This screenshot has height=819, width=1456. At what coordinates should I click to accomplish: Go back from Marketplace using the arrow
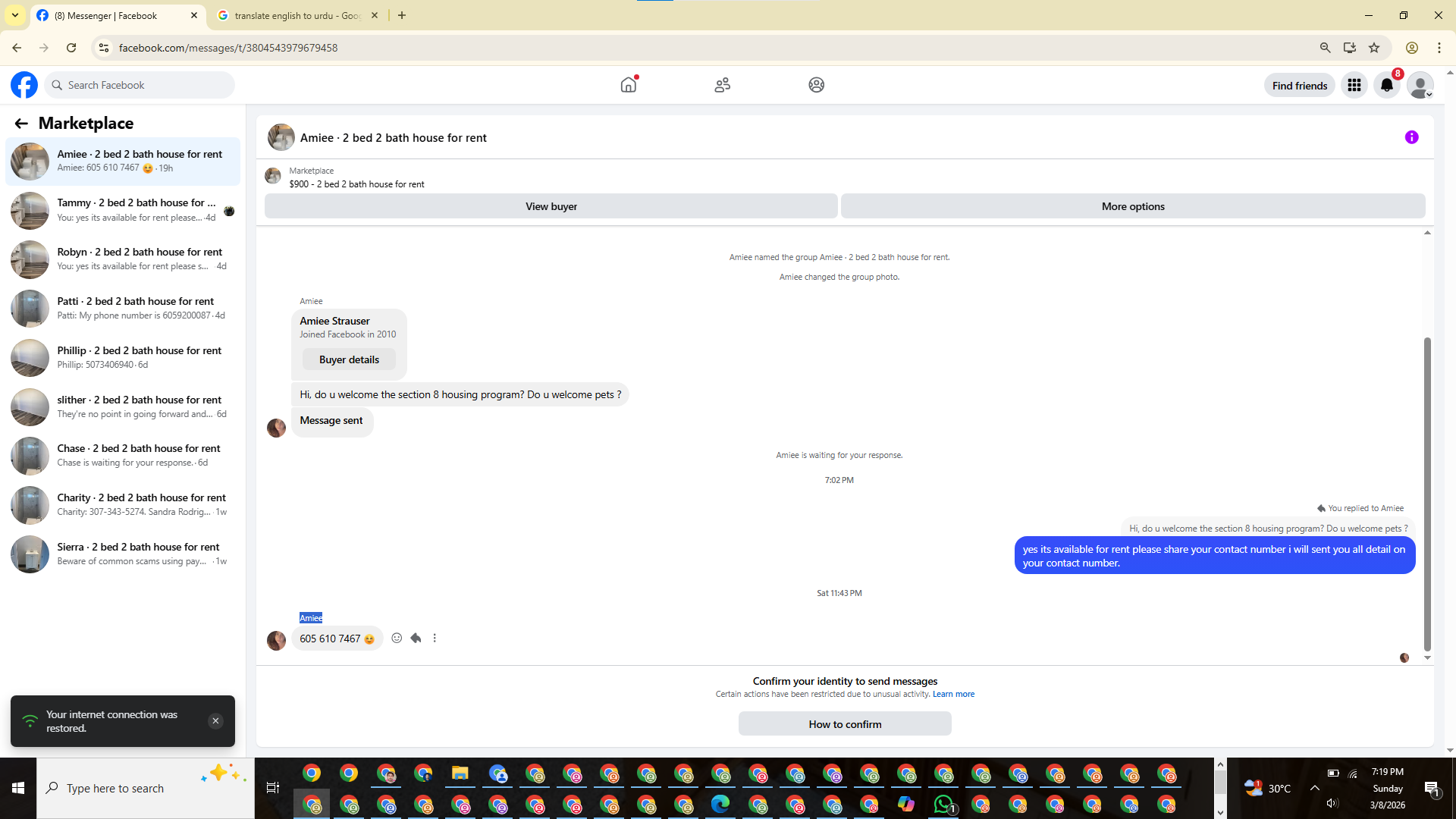[21, 124]
